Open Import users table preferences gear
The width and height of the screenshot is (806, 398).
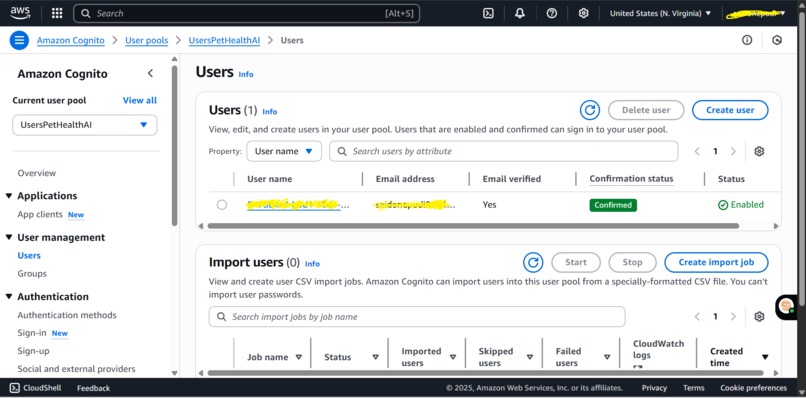pos(759,317)
